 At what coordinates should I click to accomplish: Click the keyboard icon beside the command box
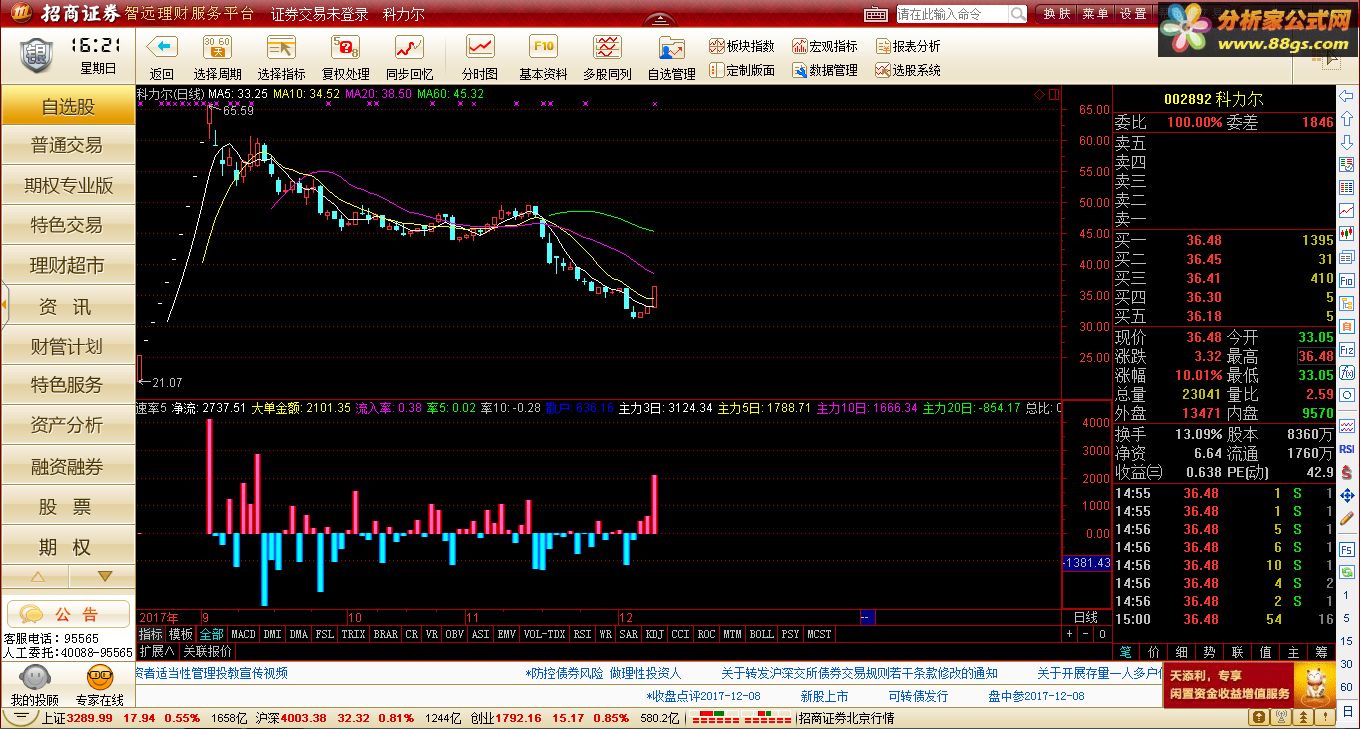(x=875, y=14)
